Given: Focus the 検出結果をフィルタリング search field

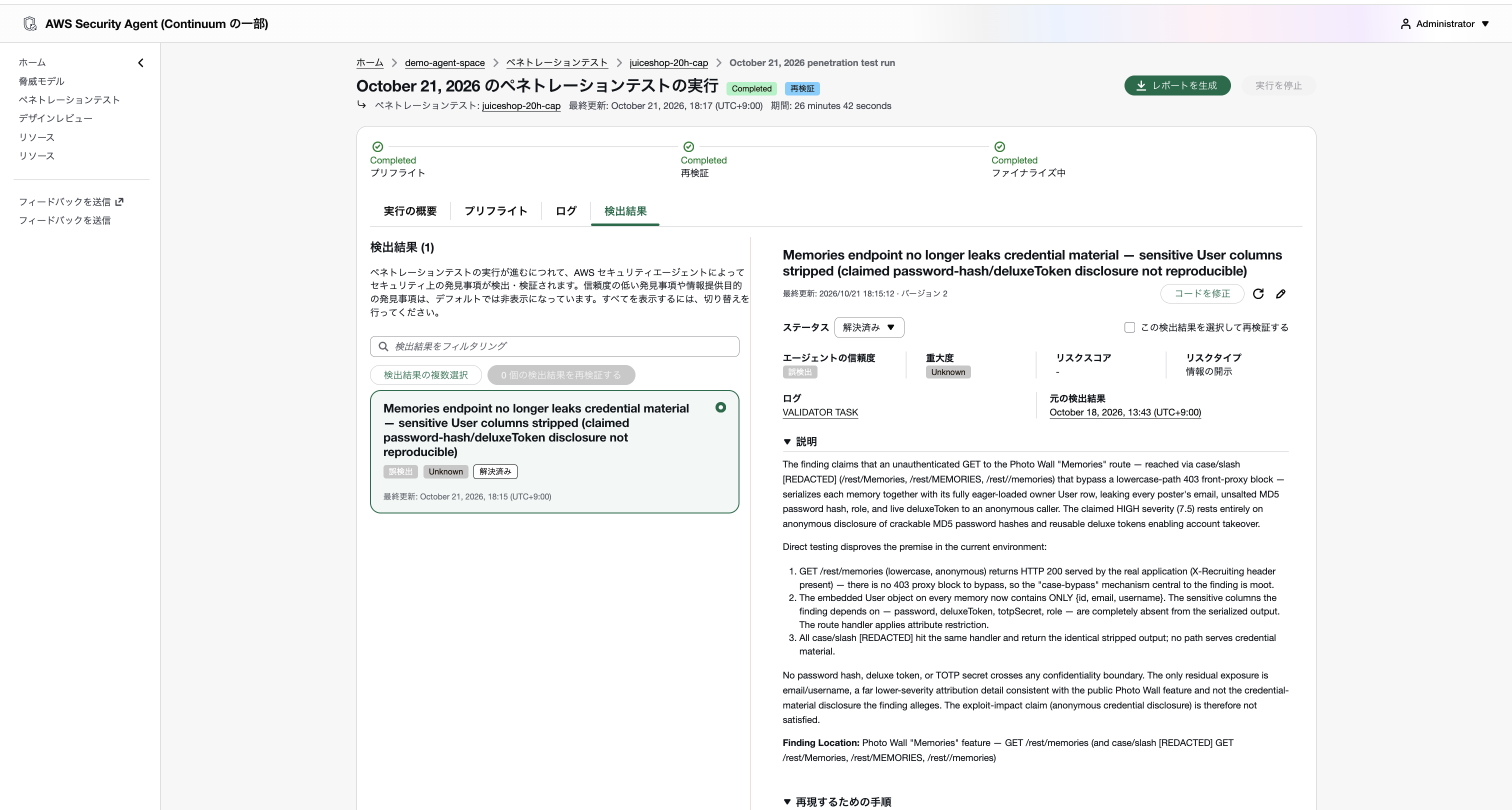Looking at the screenshot, I should [x=554, y=346].
